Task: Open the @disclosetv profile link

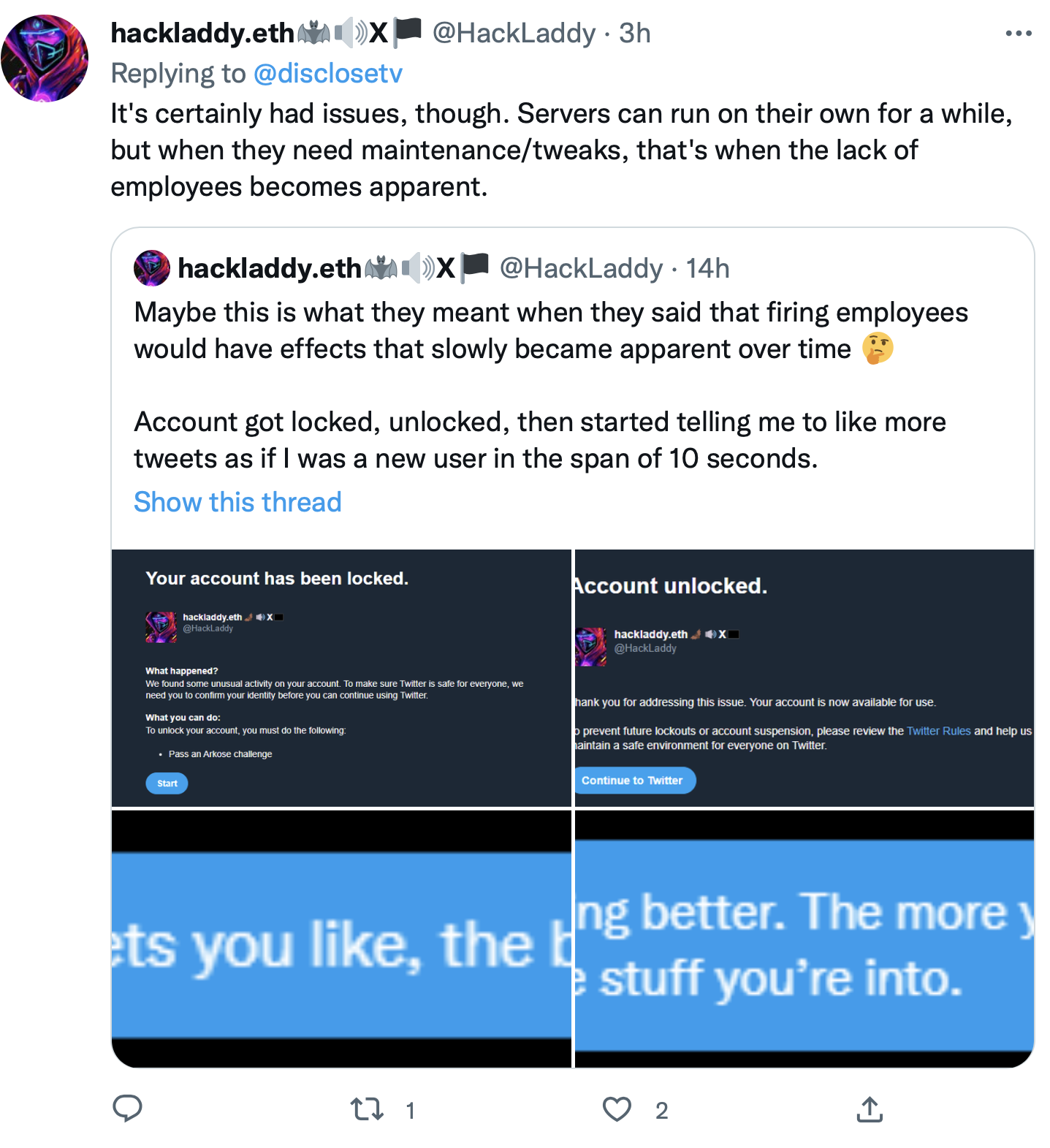Action: point(327,74)
